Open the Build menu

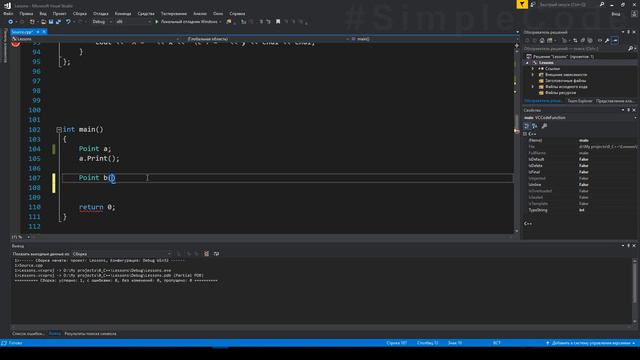pyautogui.click(x=80, y=13)
